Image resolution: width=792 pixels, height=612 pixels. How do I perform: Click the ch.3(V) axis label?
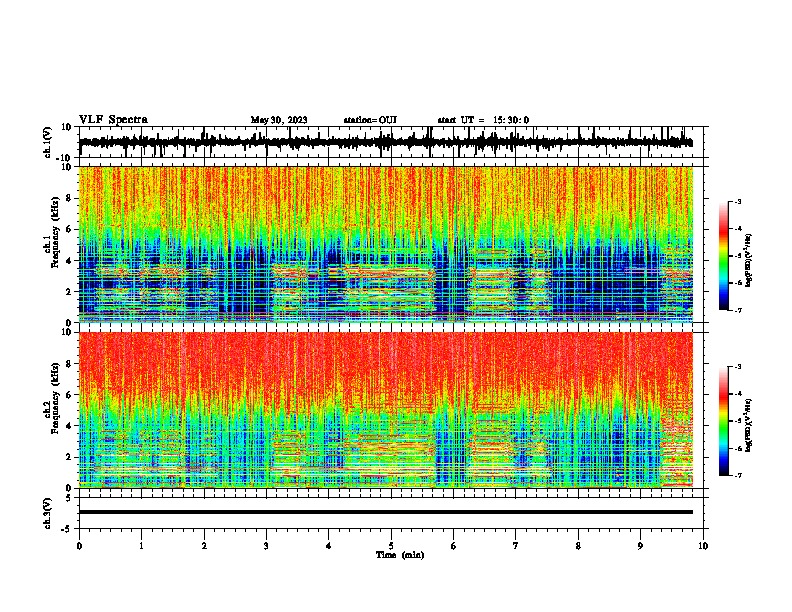click(48, 514)
